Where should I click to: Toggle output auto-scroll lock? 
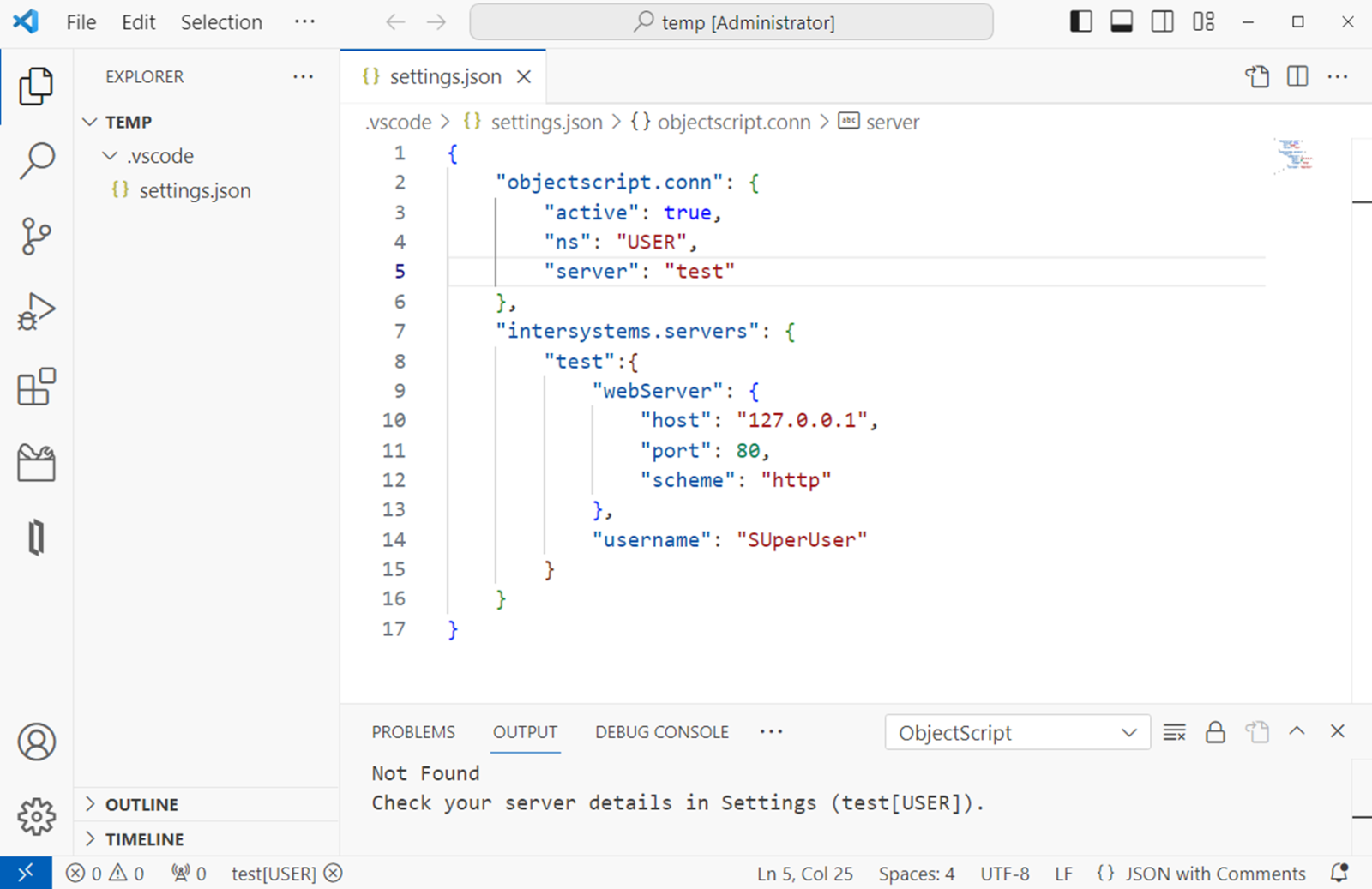click(x=1215, y=732)
